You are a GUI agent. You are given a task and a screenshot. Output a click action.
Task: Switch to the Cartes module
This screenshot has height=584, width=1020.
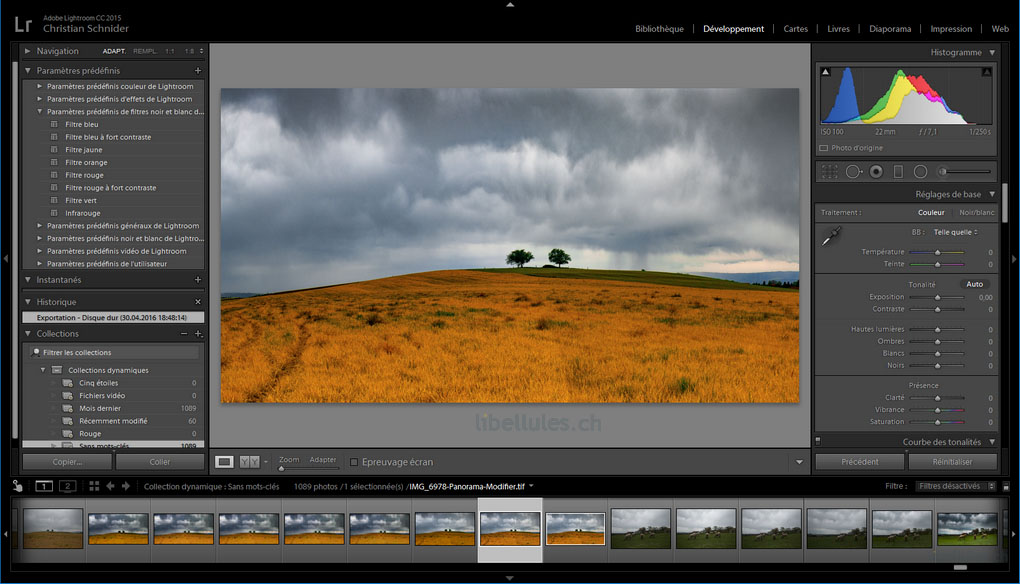pyautogui.click(x=796, y=29)
